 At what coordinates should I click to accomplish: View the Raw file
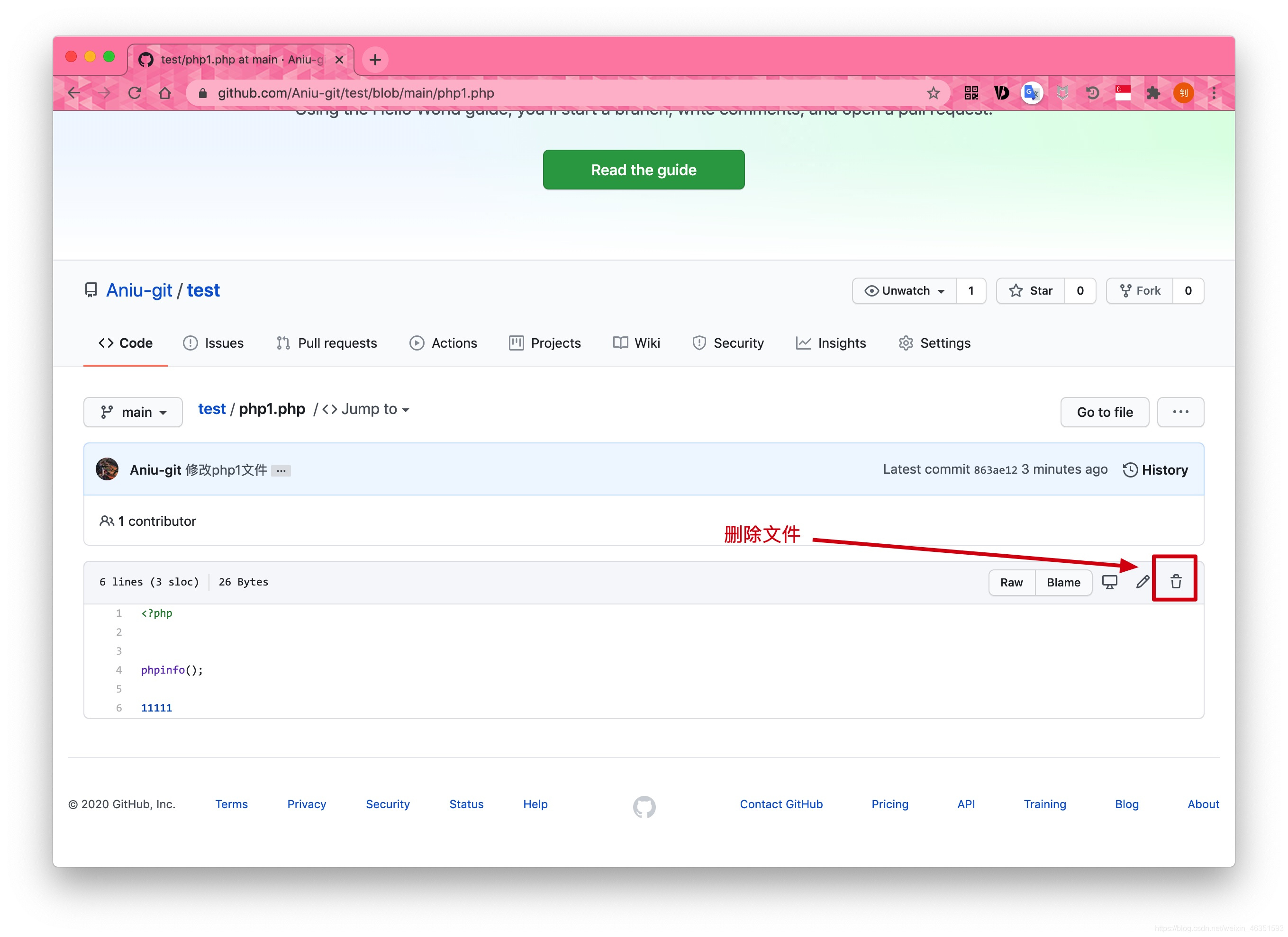(1011, 582)
